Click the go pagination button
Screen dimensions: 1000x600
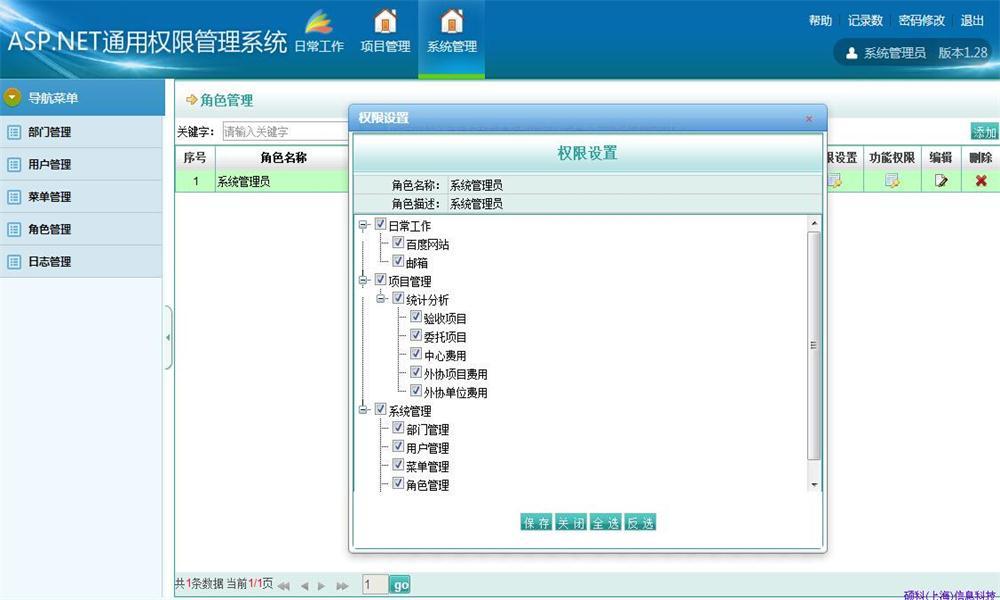coord(400,585)
